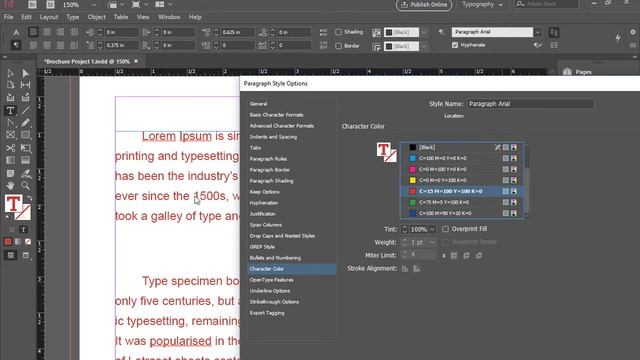Open the Bridge icon in app bar

(32, 4)
